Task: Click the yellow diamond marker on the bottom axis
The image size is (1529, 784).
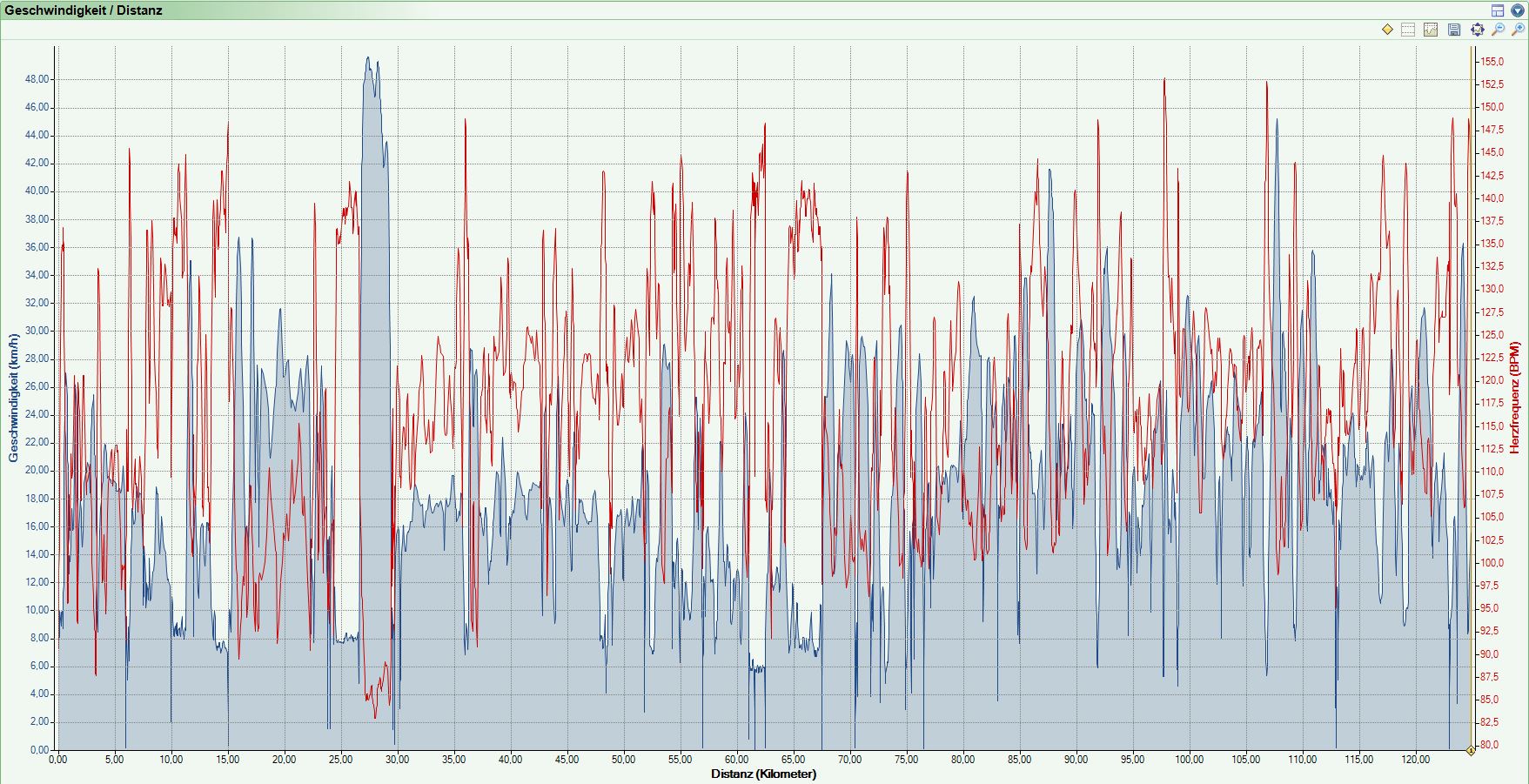Action: coord(1471,750)
